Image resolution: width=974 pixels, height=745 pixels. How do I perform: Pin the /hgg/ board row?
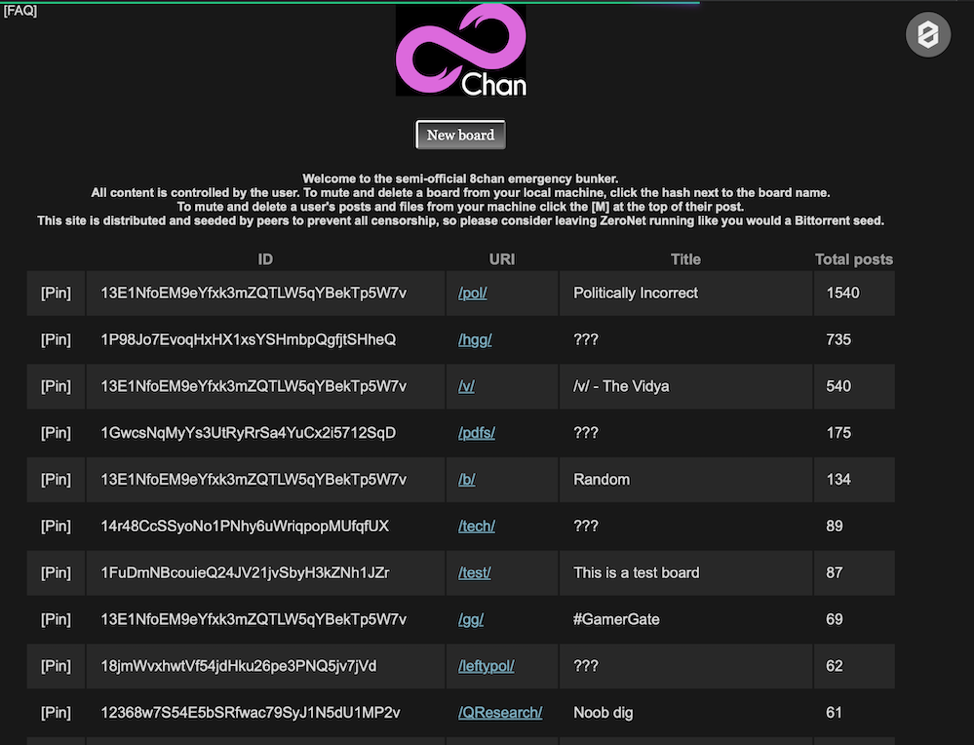[56, 340]
